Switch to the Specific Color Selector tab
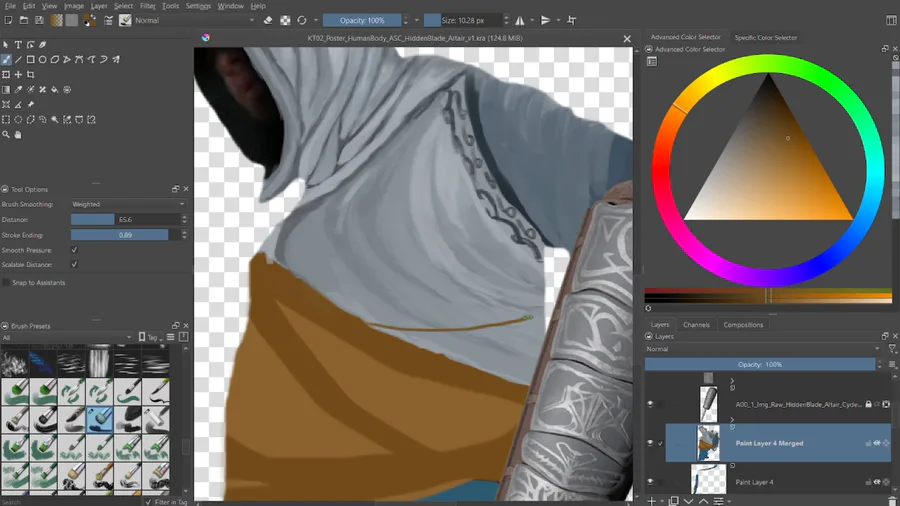The width and height of the screenshot is (900, 506). click(766, 37)
